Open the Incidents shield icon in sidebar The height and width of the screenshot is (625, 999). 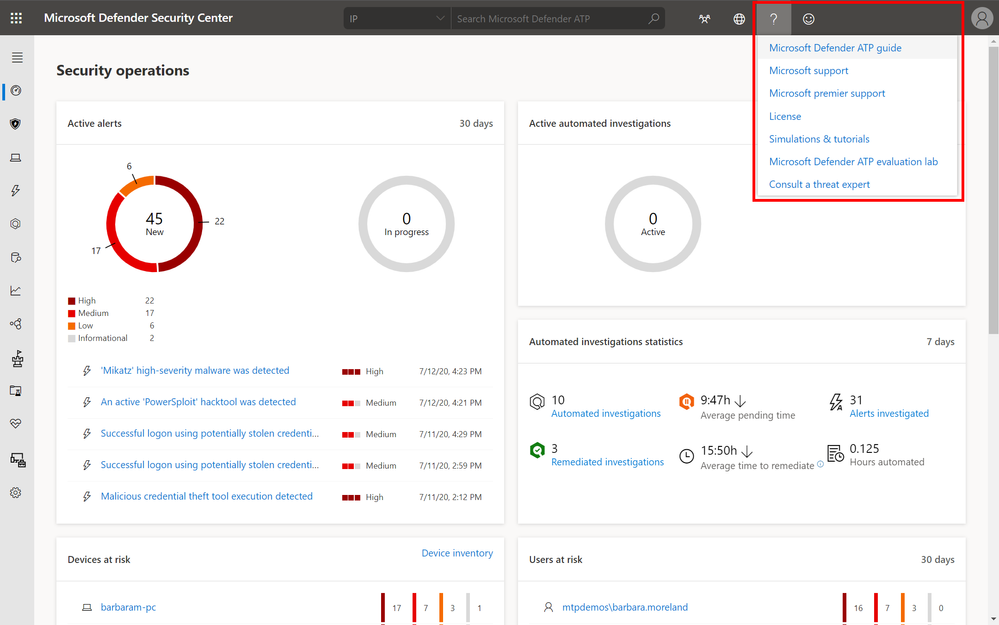click(16, 124)
